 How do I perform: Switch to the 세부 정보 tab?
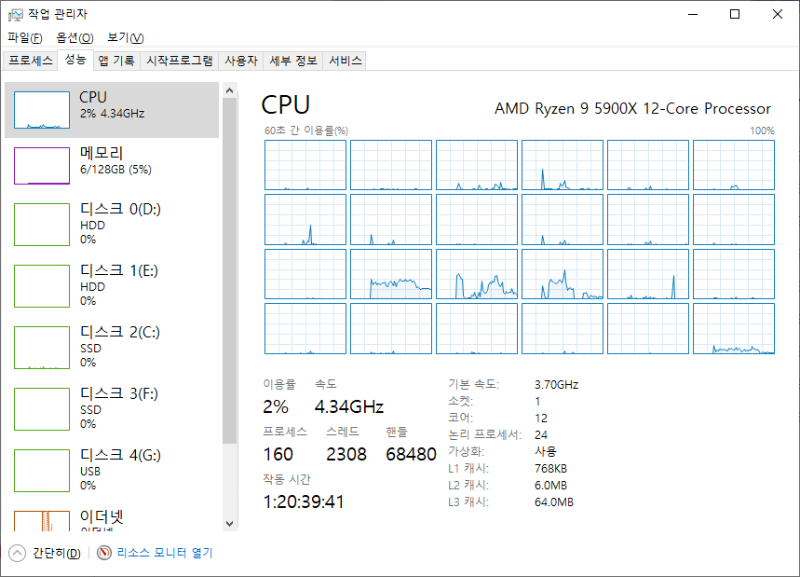(293, 61)
